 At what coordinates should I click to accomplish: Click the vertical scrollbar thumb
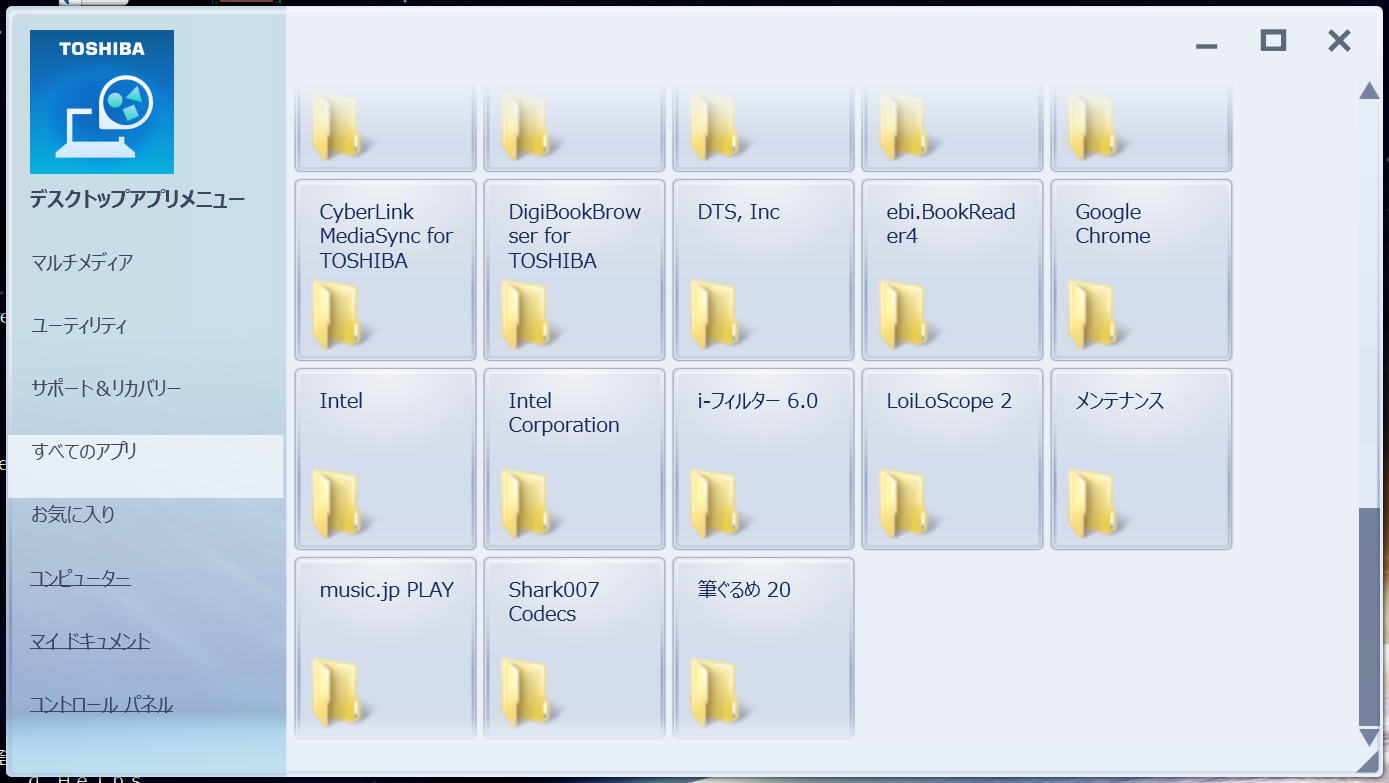(1369, 617)
